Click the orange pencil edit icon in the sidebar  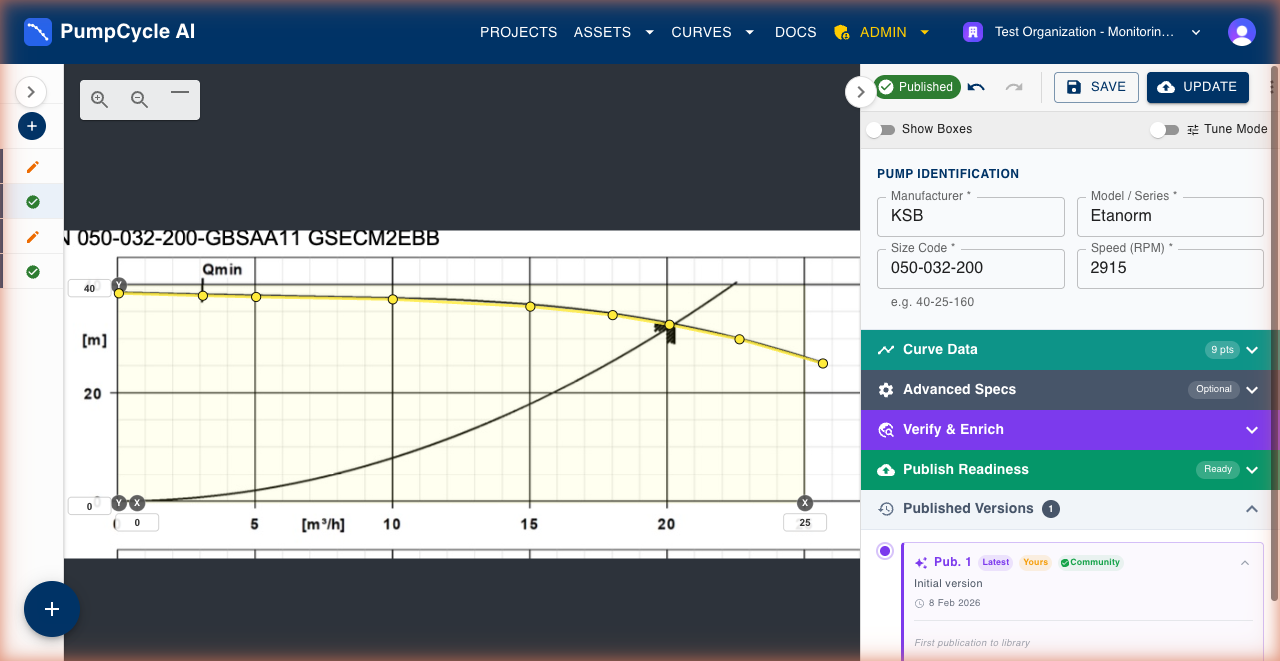pos(31,166)
